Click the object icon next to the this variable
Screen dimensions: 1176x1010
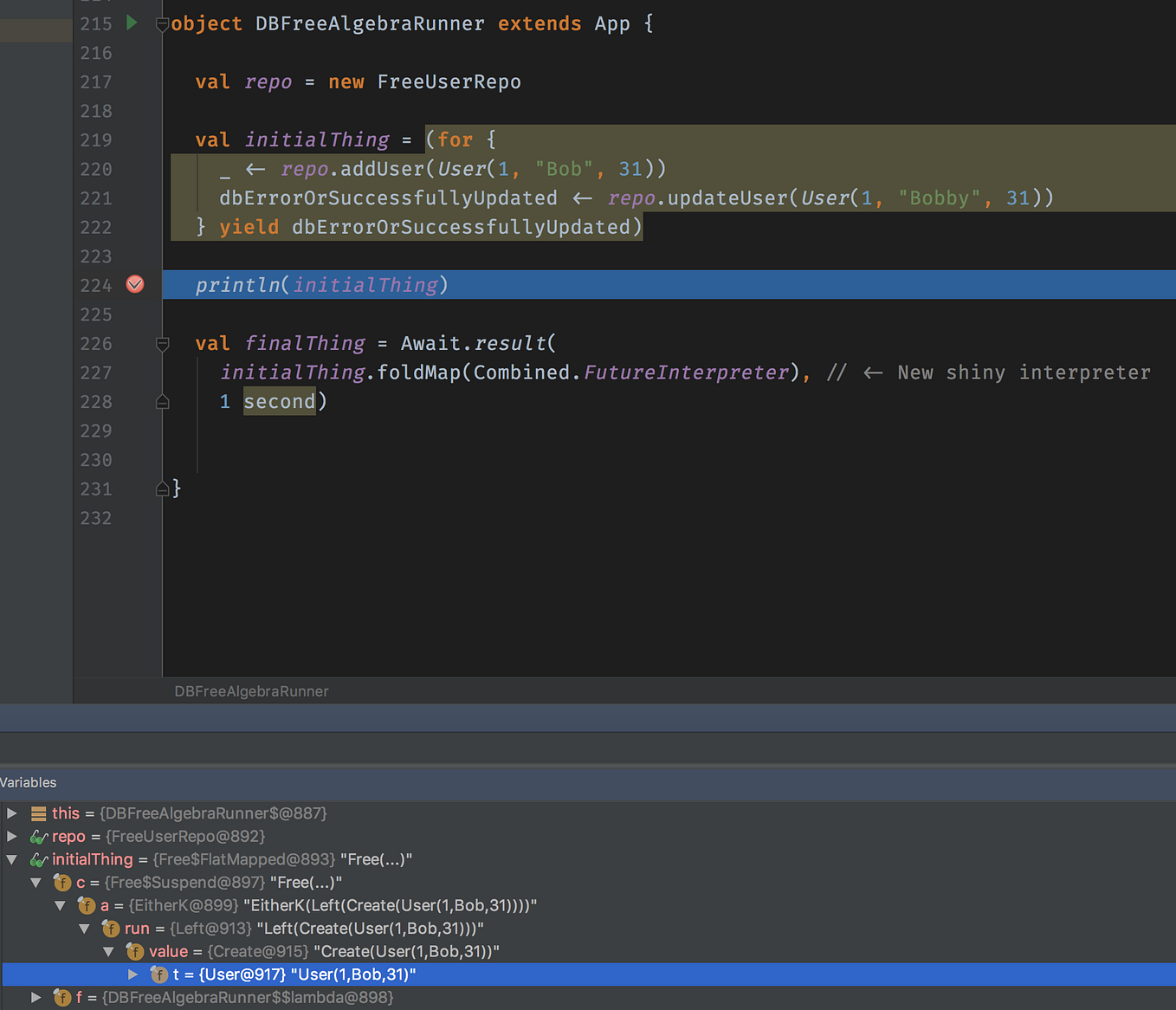pos(38,813)
